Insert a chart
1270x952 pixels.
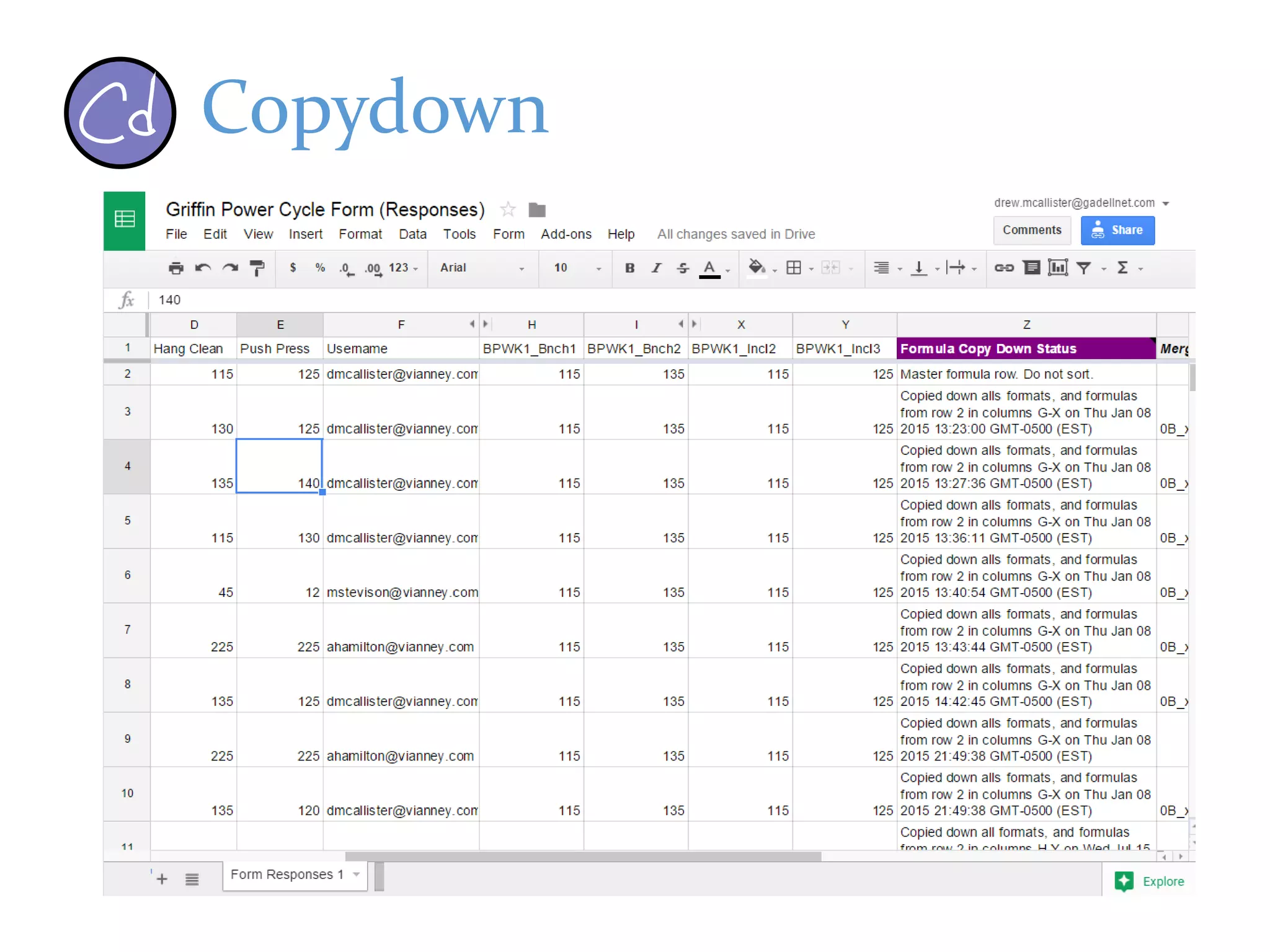(x=1057, y=268)
